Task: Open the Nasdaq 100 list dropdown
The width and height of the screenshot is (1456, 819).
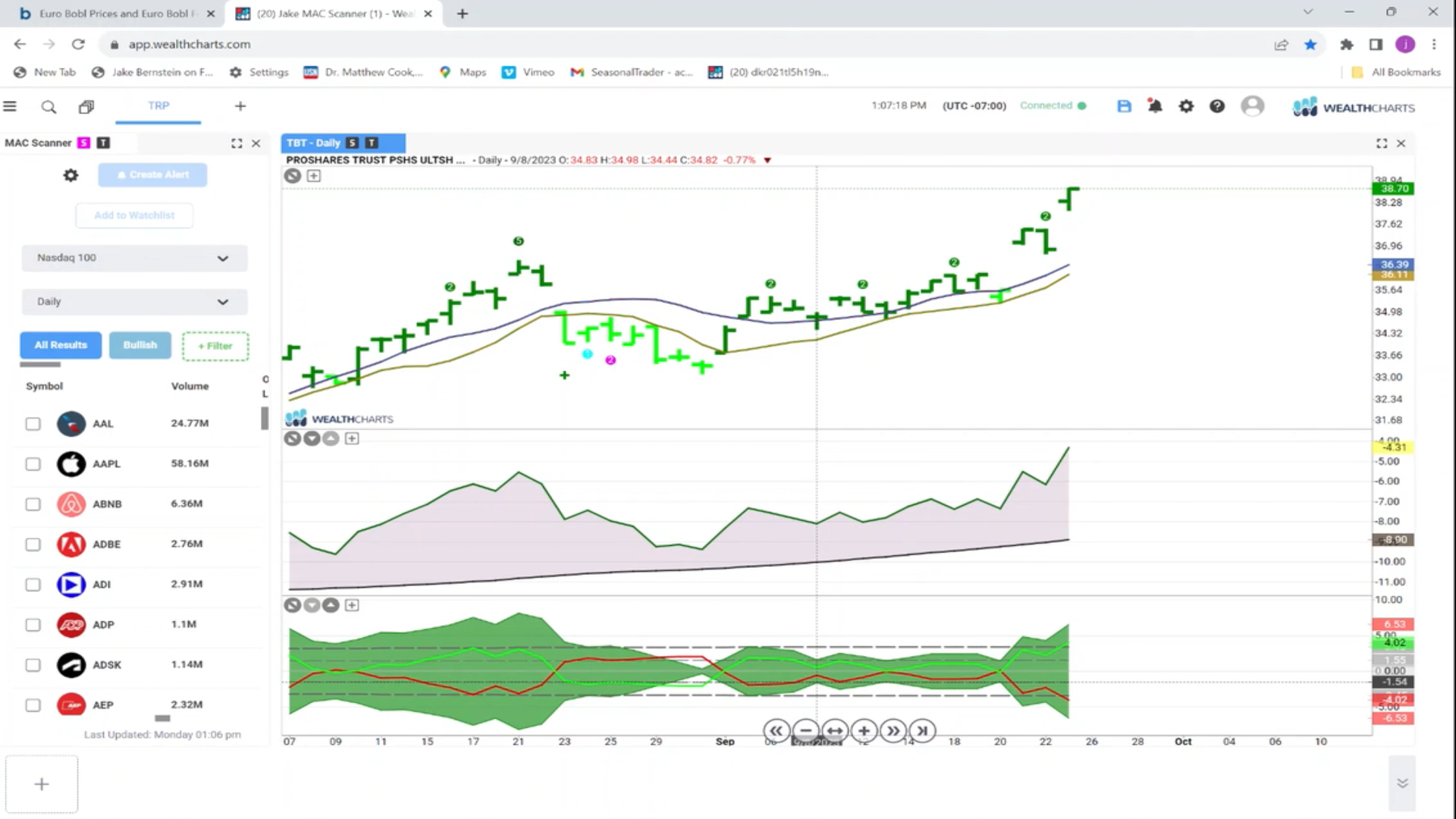Action: coord(134,258)
